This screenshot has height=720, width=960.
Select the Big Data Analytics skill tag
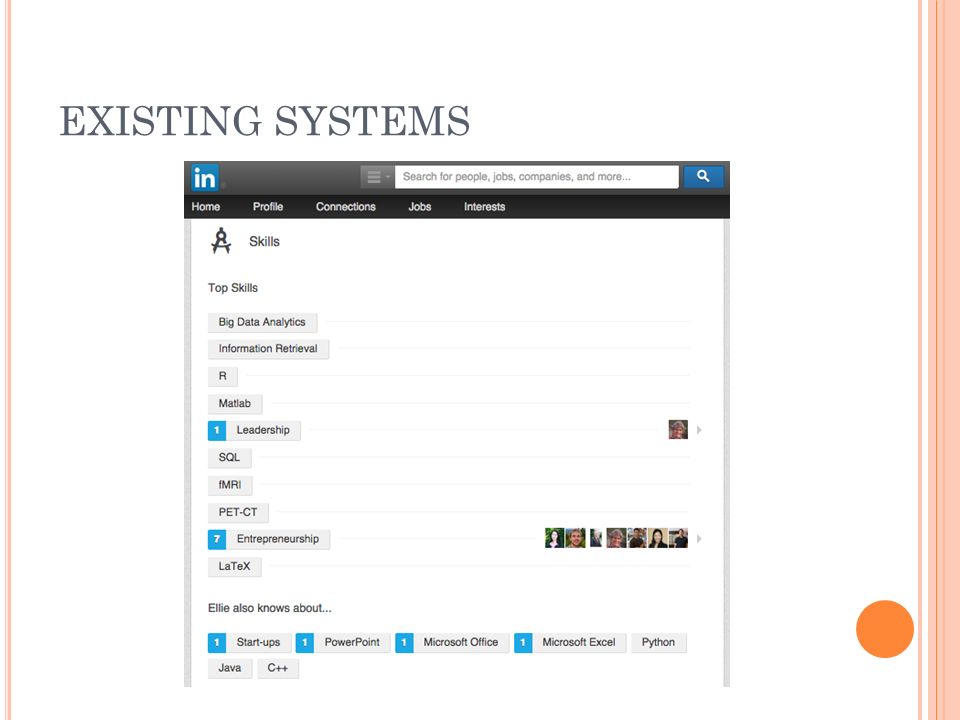[262, 322]
